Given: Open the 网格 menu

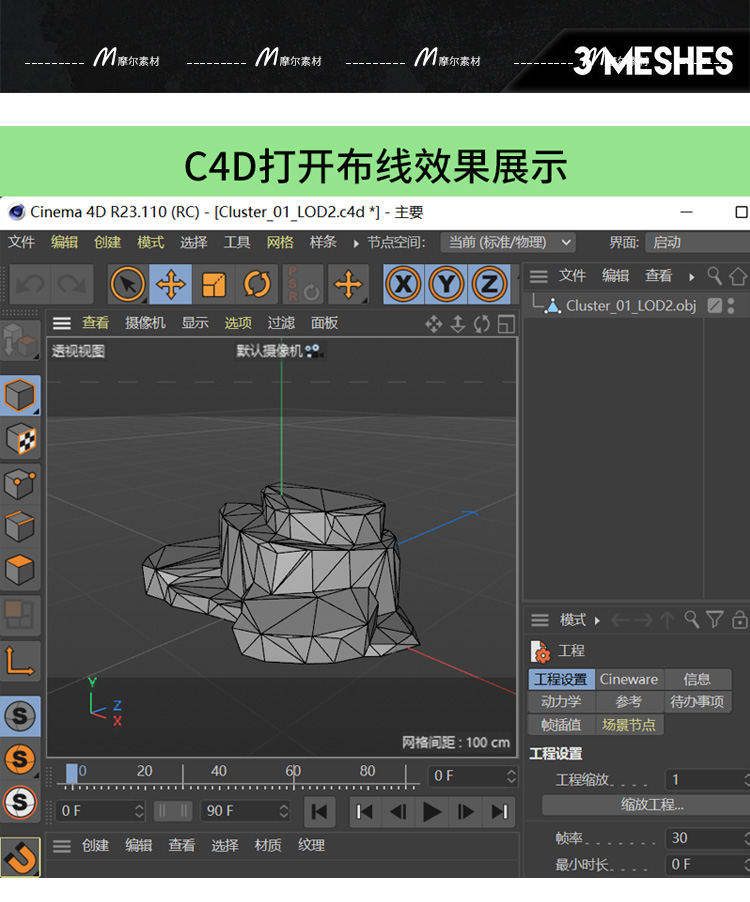Looking at the screenshot, I should [280, 242].
